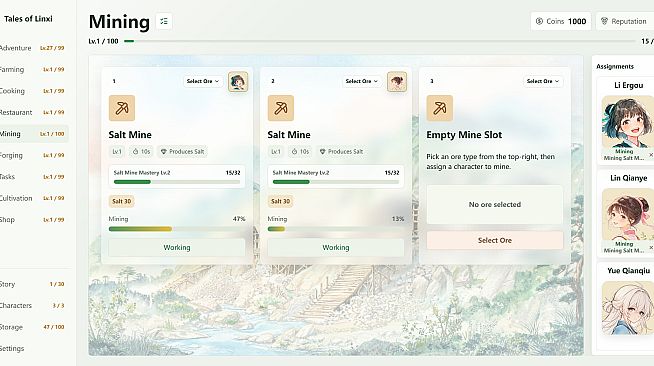Click the 10s timer badge in slot 1

(x=141, y=152)
